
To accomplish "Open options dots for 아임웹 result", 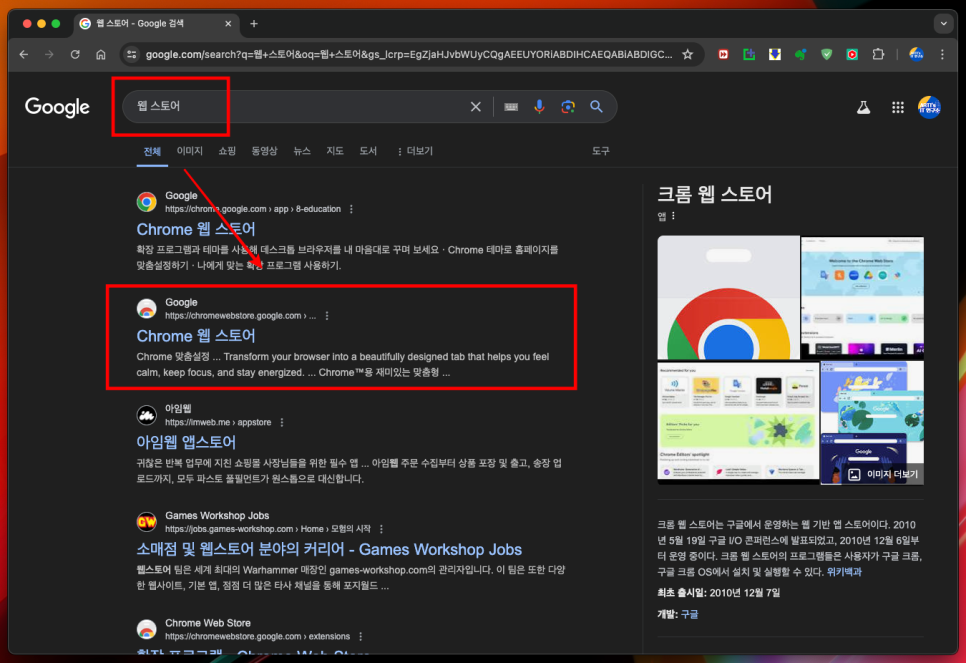I will pyautogui.click(x=282, y=422).
